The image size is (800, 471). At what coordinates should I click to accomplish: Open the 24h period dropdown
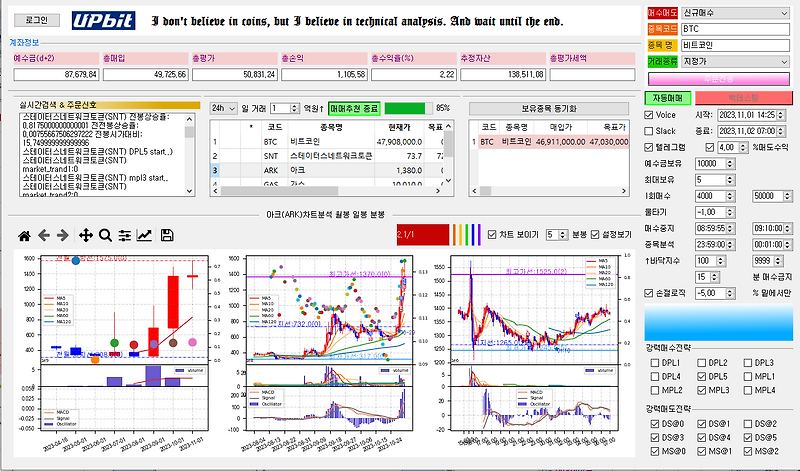pos(223,108)
